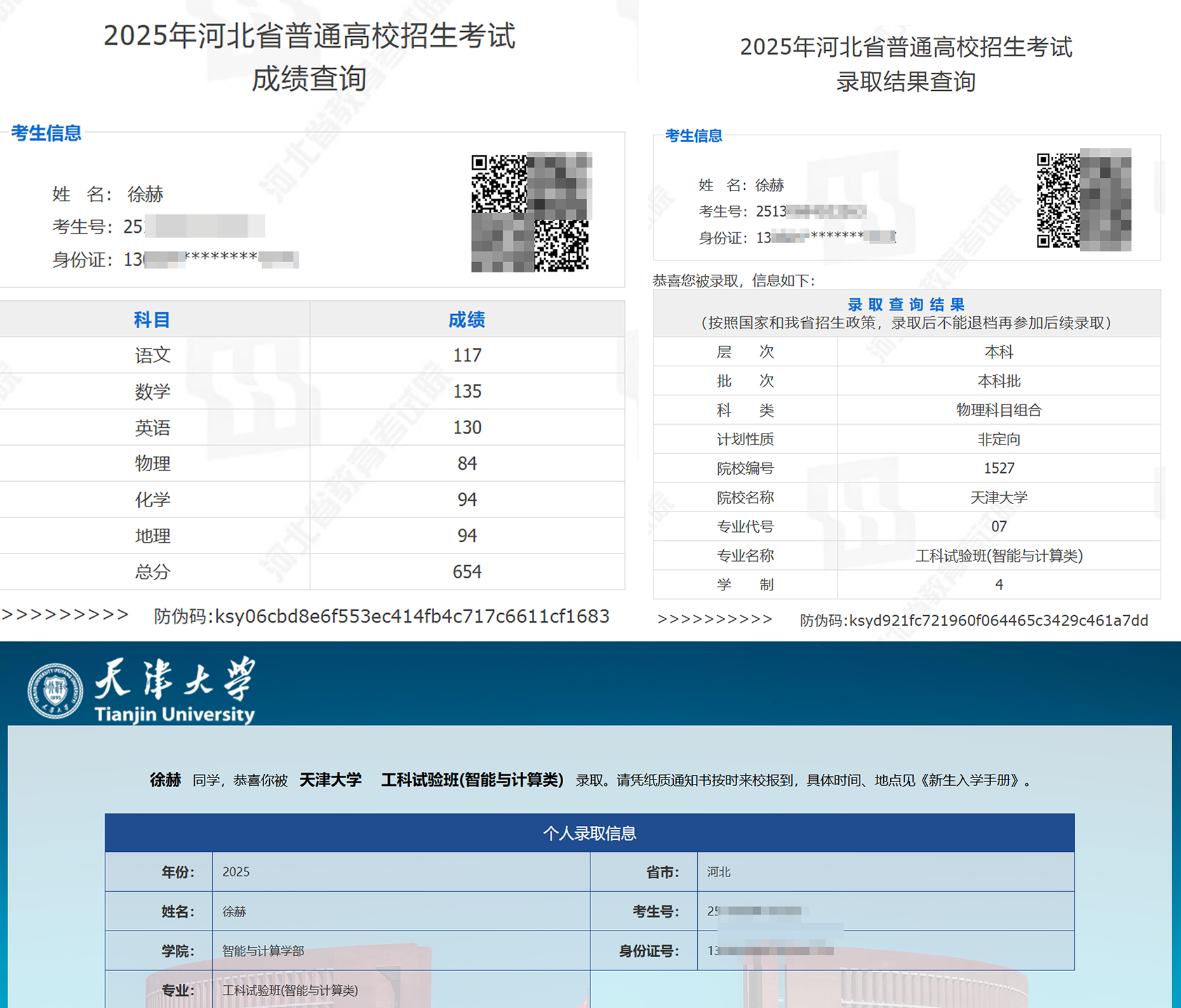Click the 录取结果查询 page title
1181x1008 pixels.
click(x=906, y=82)
